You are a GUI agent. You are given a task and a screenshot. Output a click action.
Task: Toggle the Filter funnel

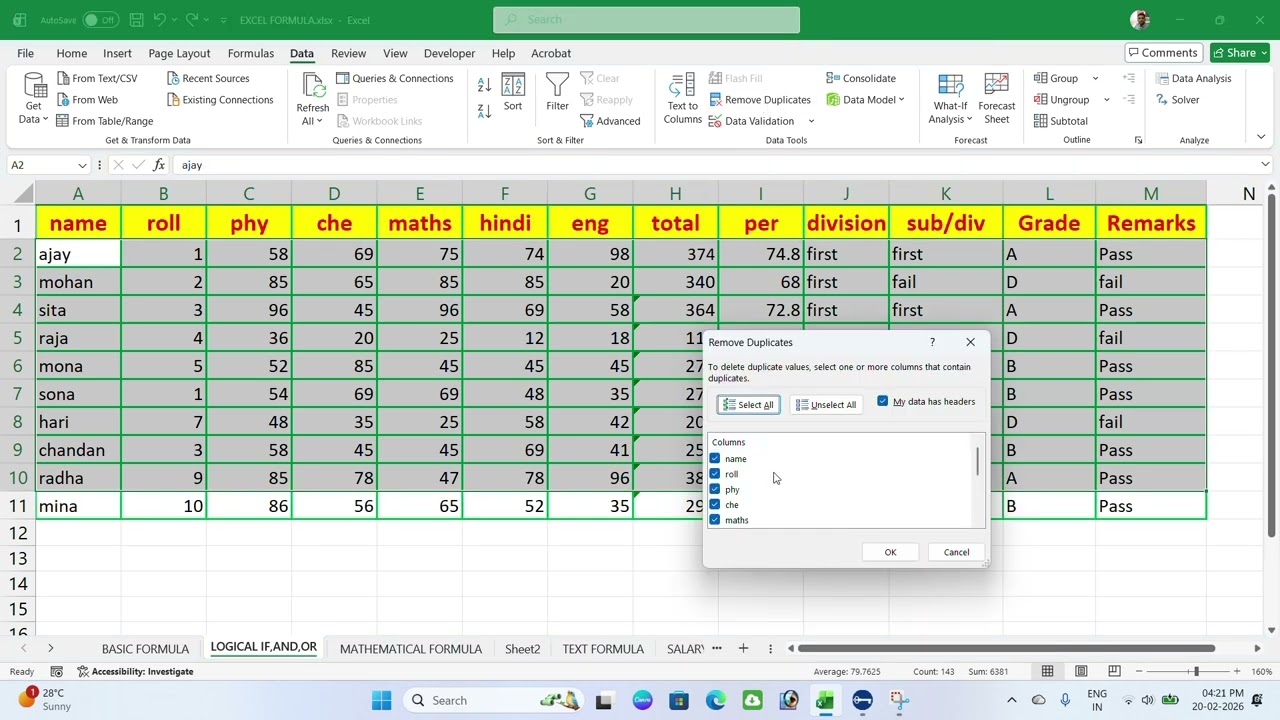[x=557, y=92]
